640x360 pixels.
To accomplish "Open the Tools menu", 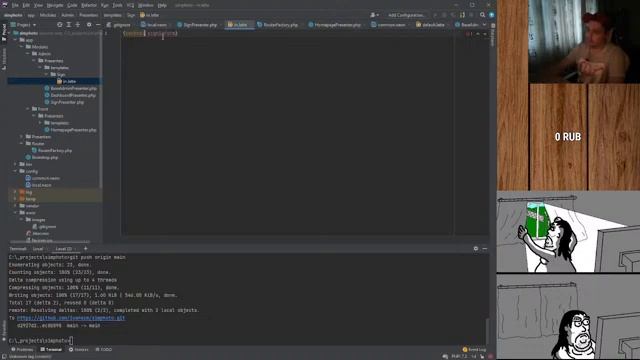I will point(117,5).
